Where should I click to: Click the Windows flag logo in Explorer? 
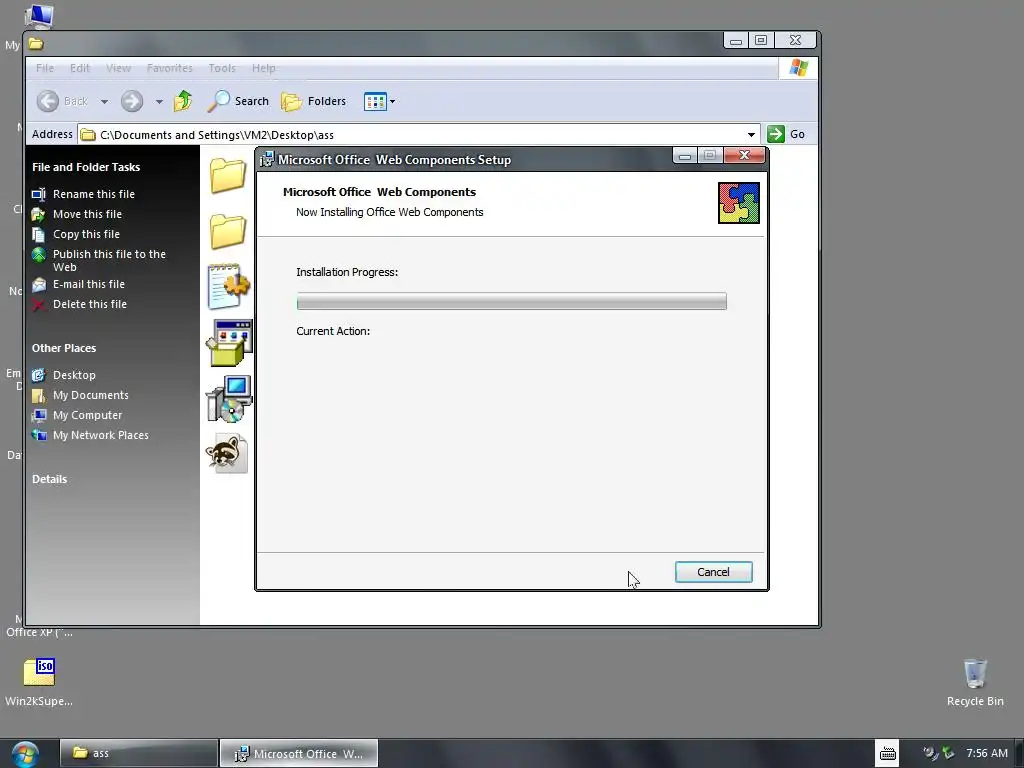(798, 68)
